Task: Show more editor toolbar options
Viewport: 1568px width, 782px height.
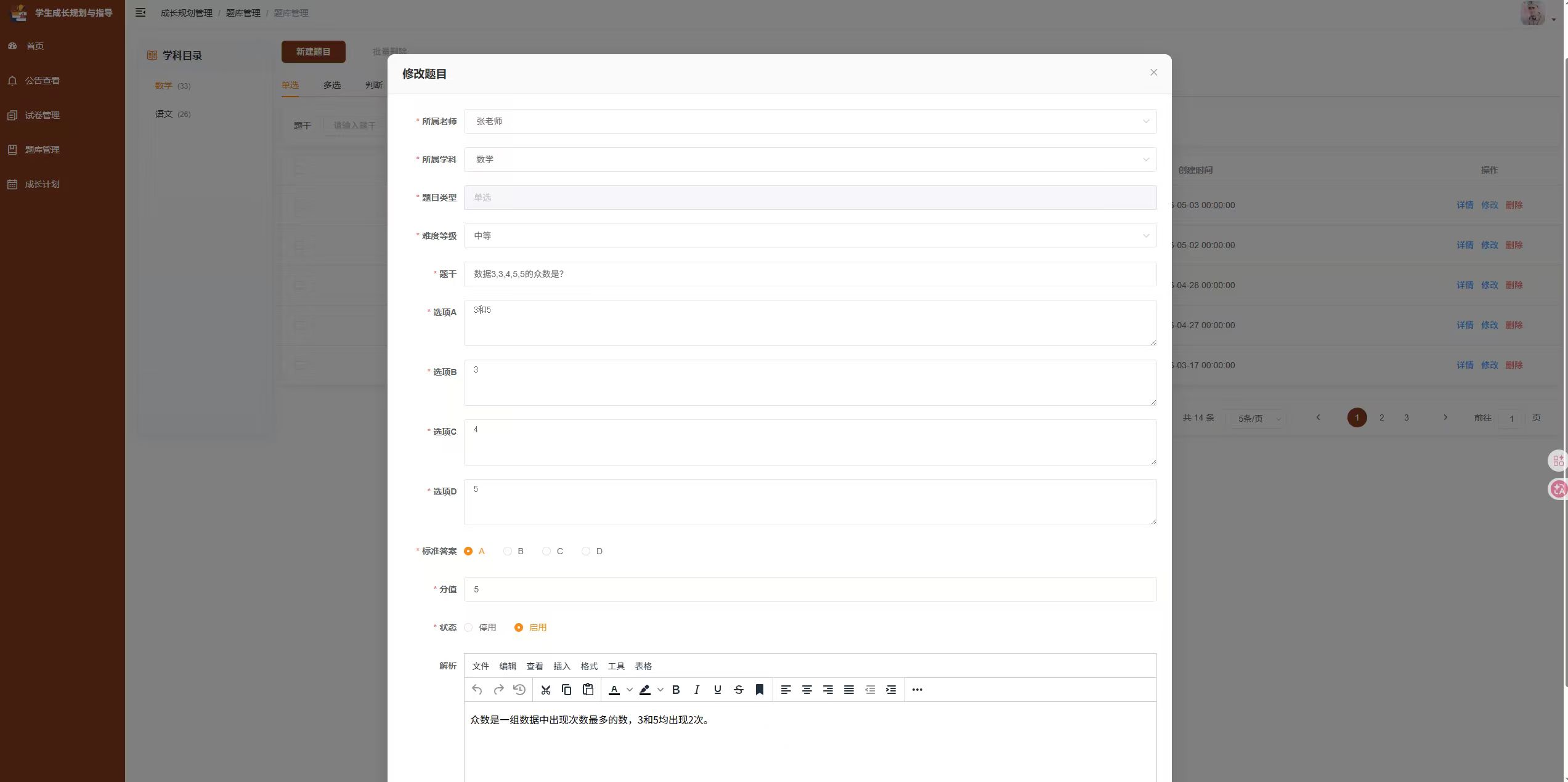Action: coord(917,690)
